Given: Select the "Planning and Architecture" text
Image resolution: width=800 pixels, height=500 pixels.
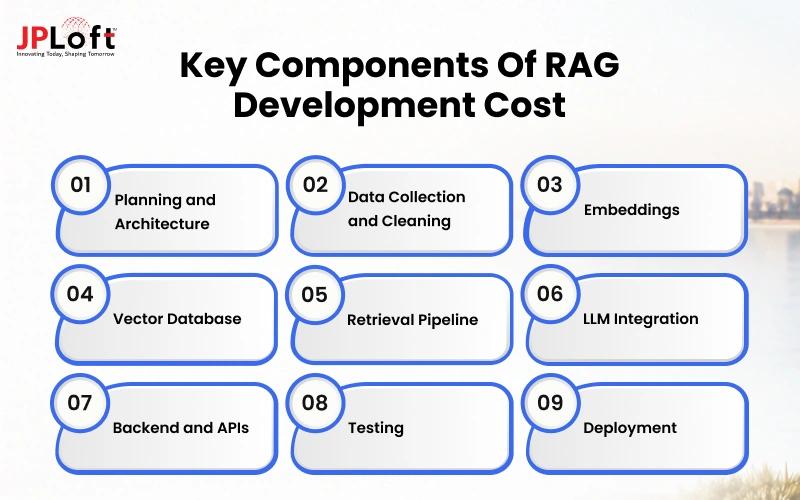Looking at the screenshot, I should pos(165,211).
